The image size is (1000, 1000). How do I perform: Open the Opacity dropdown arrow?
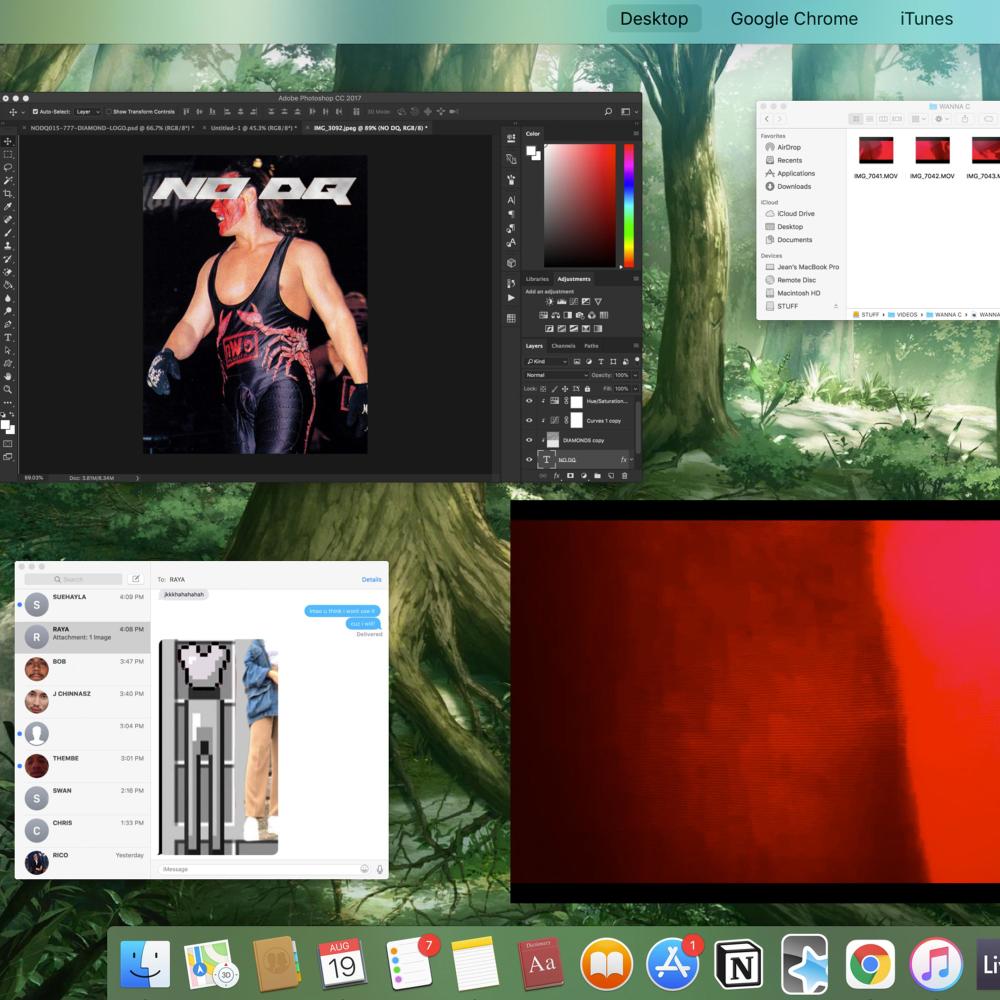pos(635,375)
